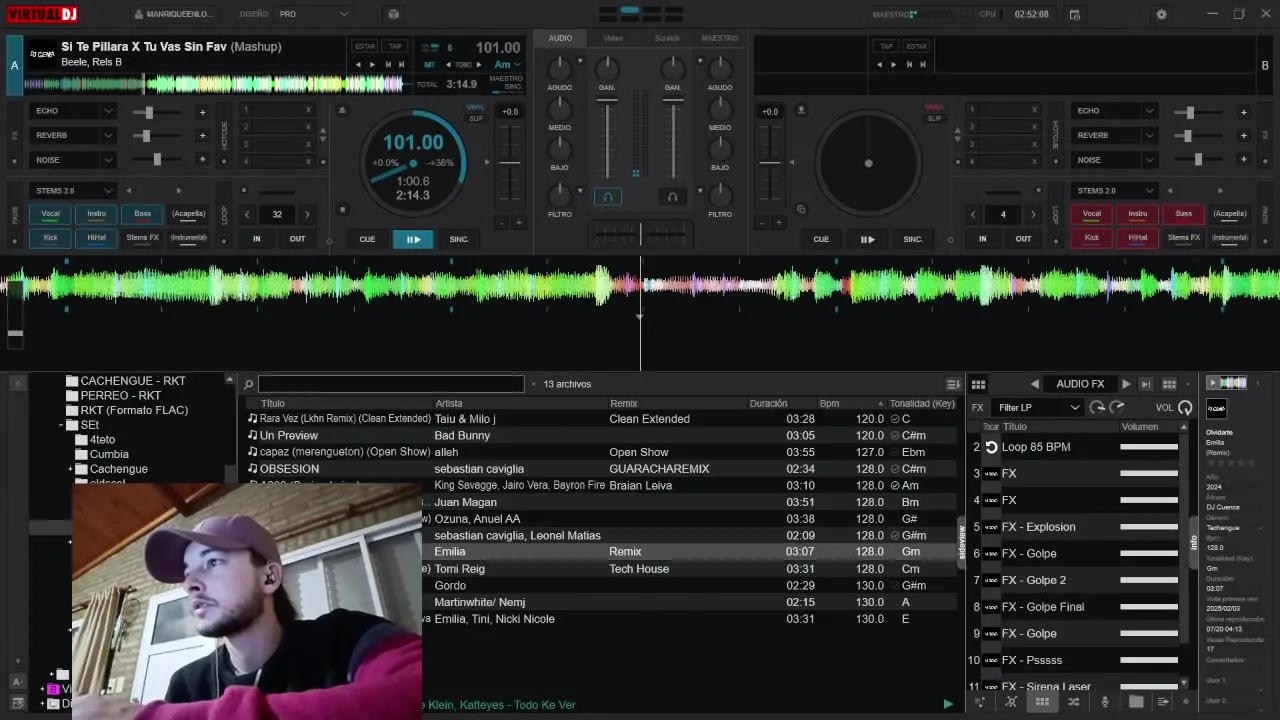Click the eject track icon on deck B
The width and height of the screenshot is (1280, 720).
click(x=800, y=110)
